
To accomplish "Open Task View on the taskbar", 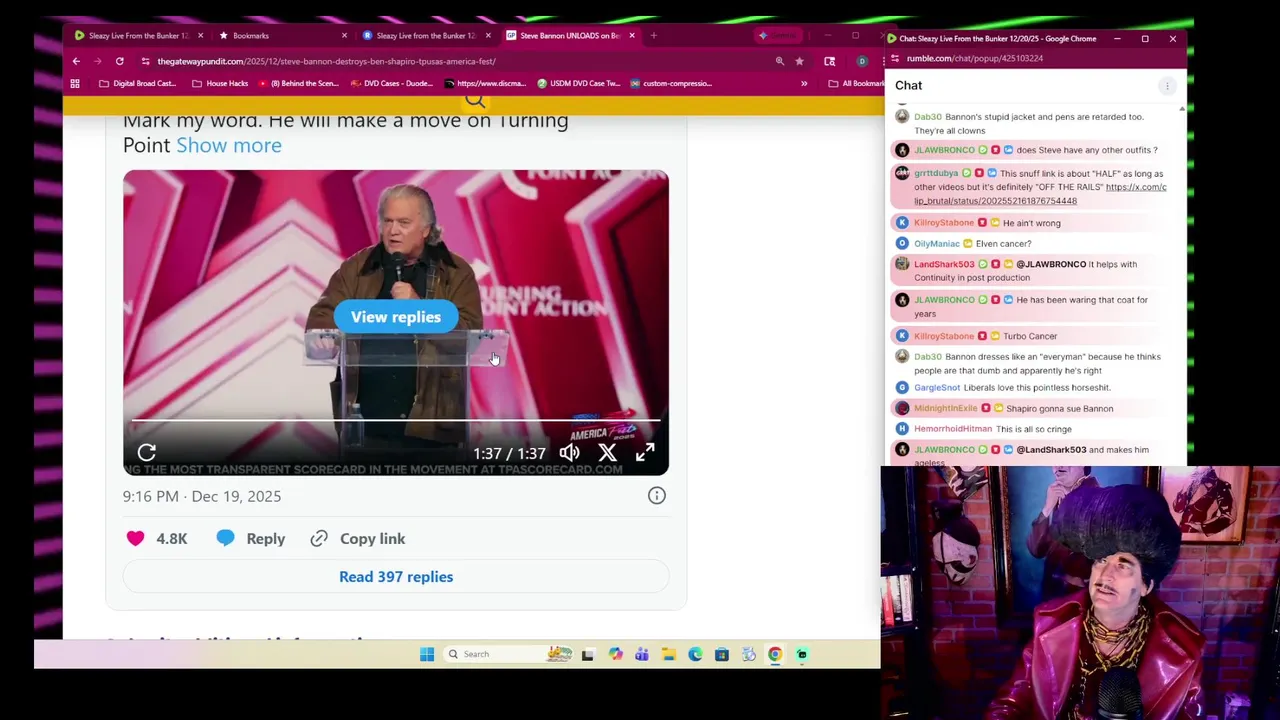I will pos(588,655).
